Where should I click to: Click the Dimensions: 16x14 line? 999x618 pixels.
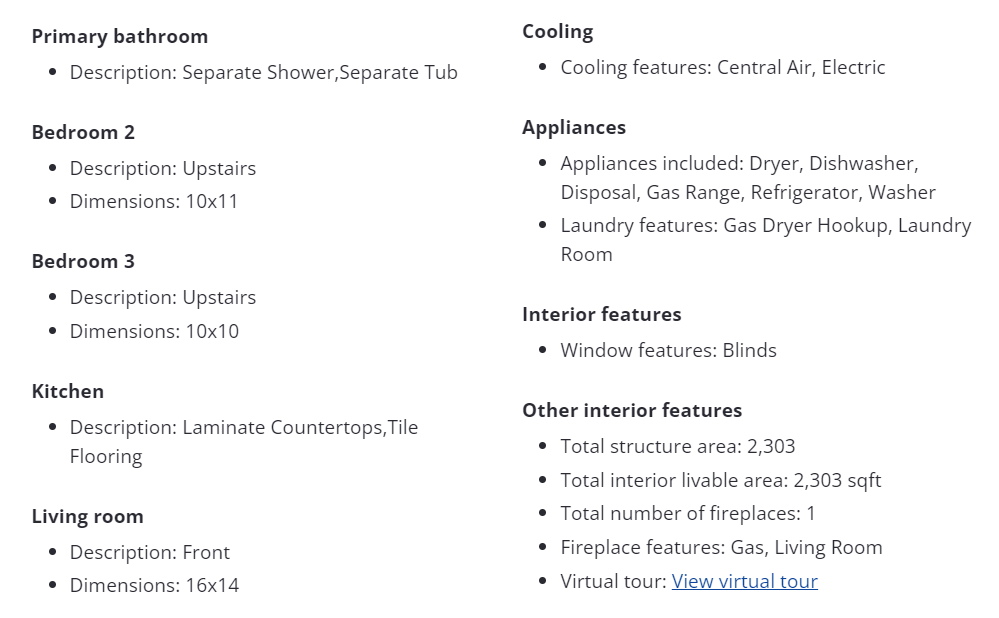154,585
